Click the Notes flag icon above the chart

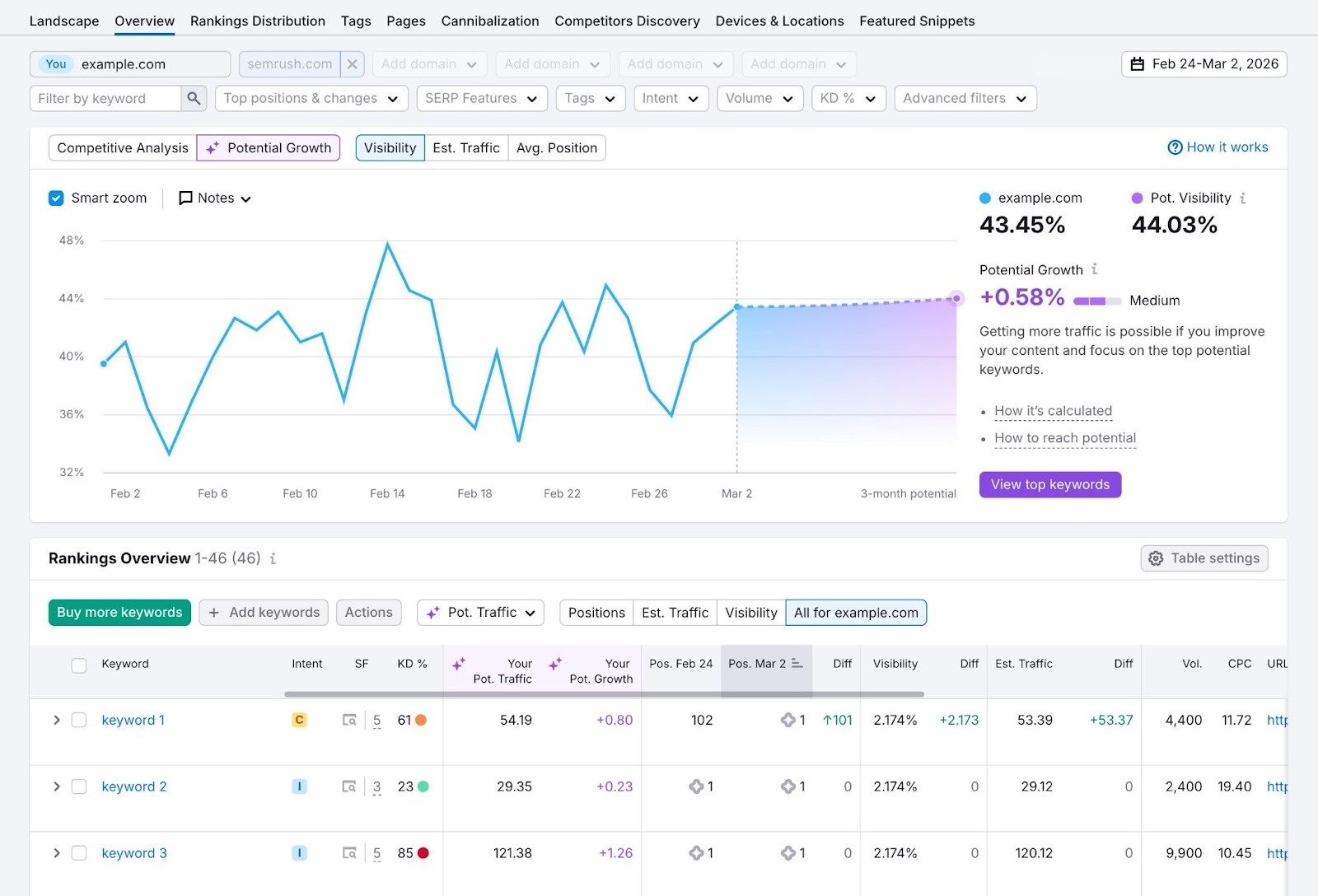click(185, 198)
